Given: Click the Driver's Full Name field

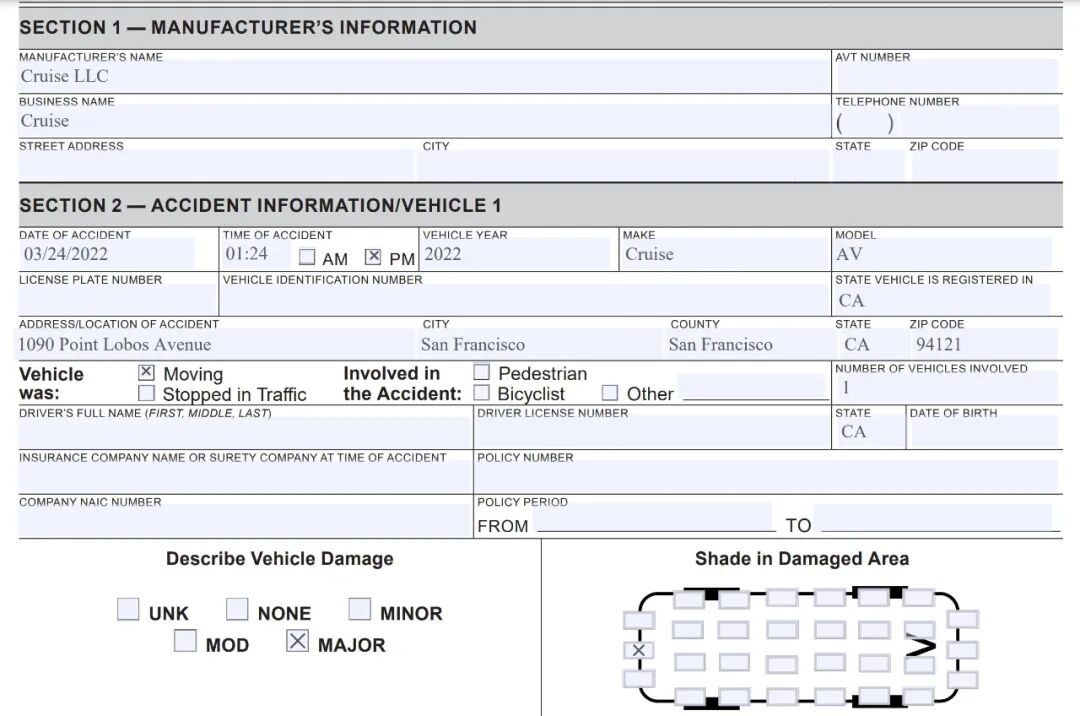Looking at the screenshot, I should [x=245, y=434].
